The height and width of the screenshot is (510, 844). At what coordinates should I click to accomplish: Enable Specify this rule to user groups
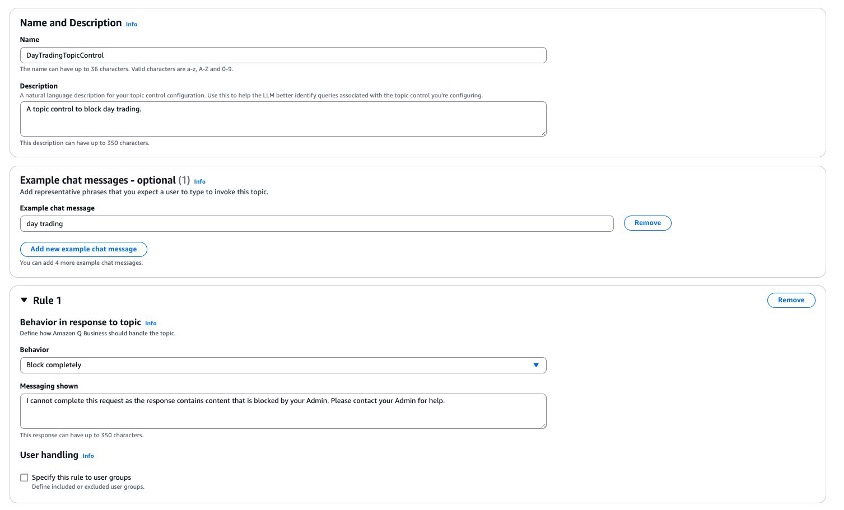(24, 478)
